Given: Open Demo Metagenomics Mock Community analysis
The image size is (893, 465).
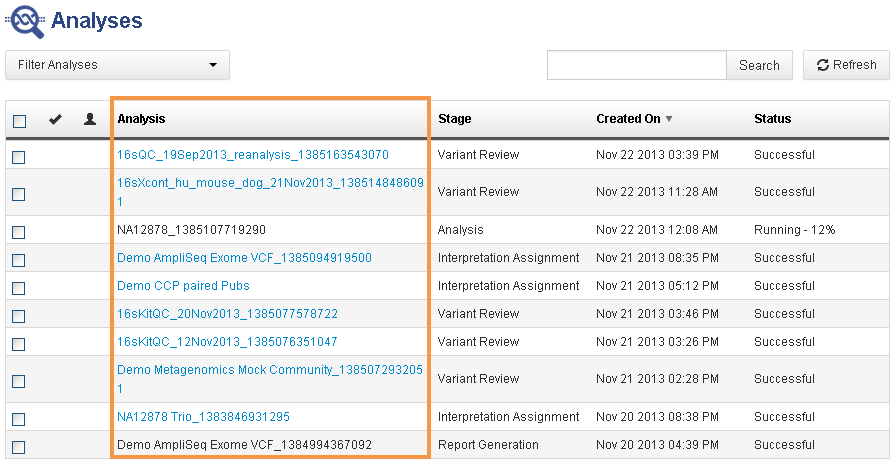Looking at the screenshot, I should tap(270, 370).
